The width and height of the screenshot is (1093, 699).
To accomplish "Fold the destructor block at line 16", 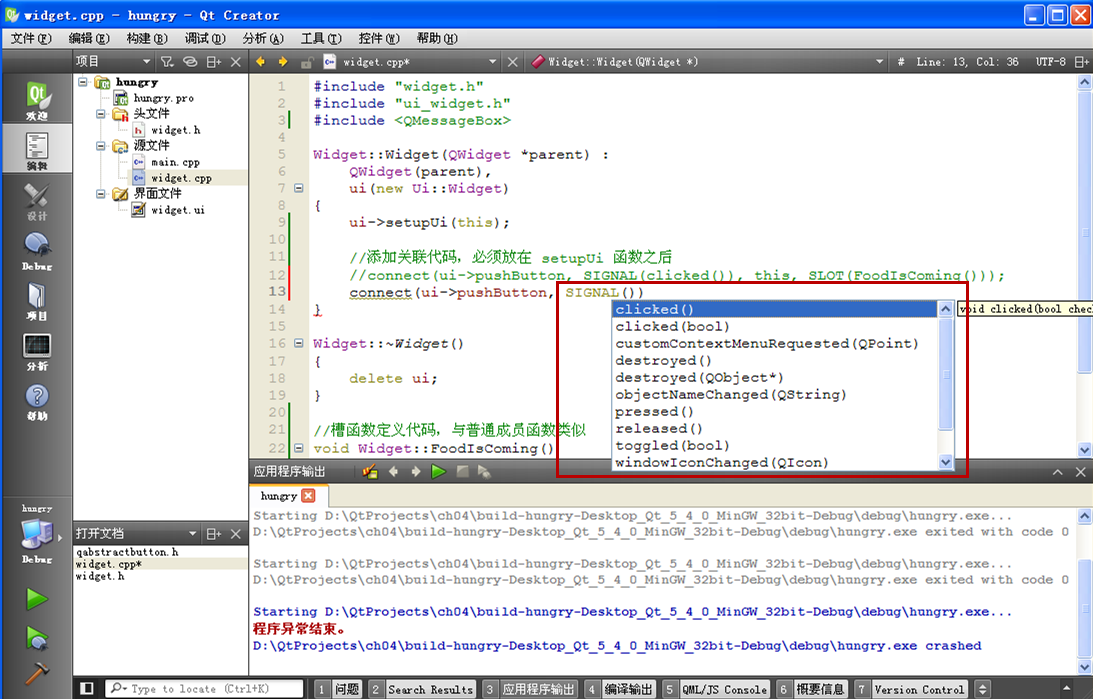I will click(299, 343).
